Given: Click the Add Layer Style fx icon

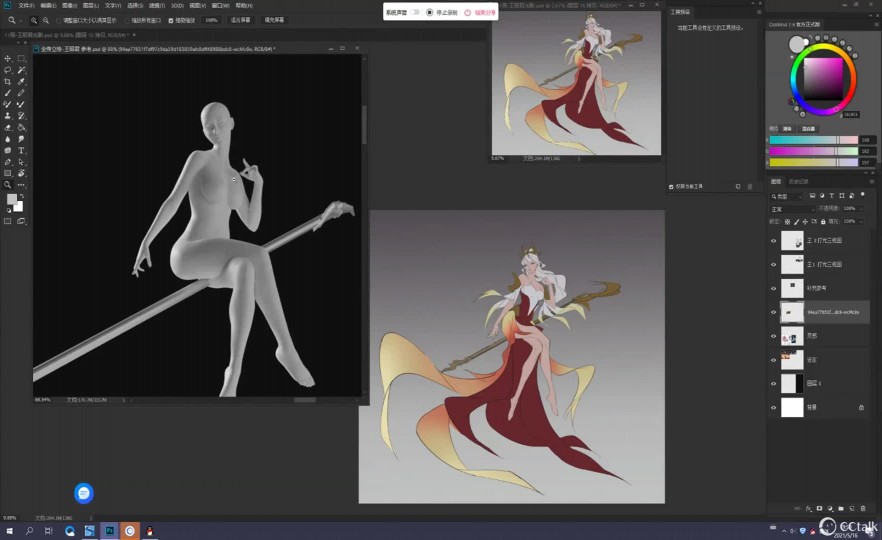Looking at the screenshot, I should tap(808, 508).
